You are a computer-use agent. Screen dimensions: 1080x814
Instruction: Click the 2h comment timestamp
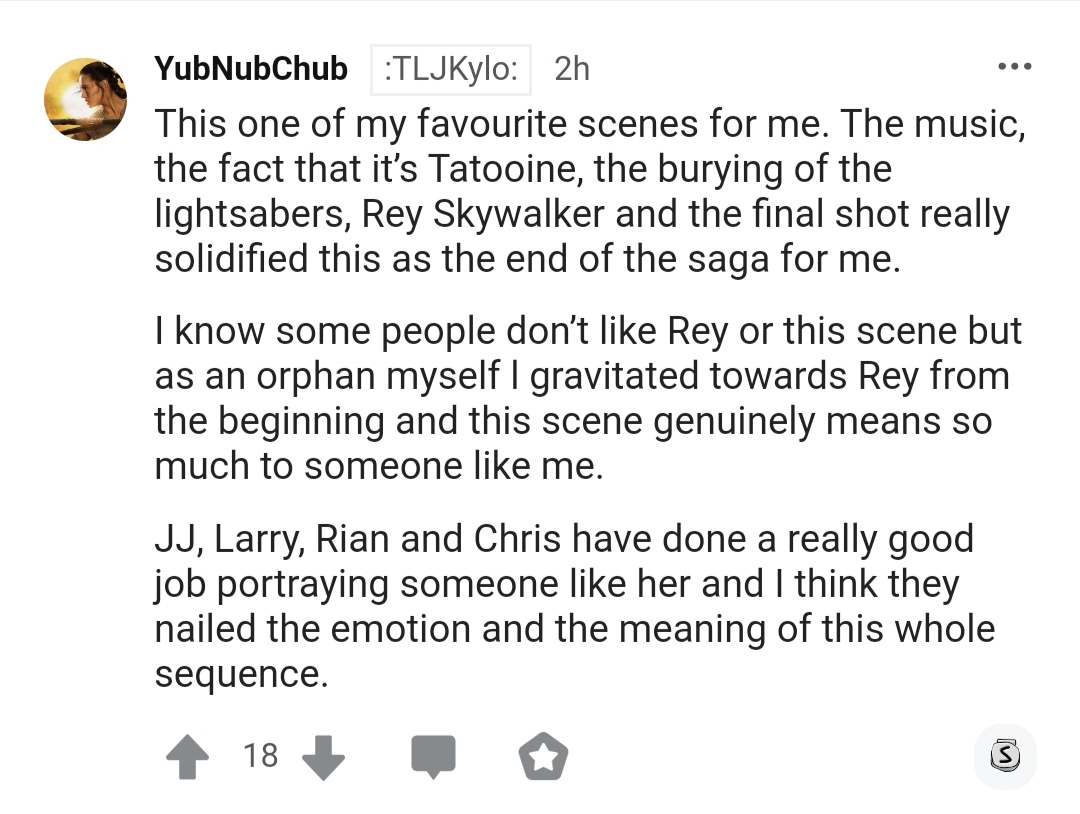click(572, 69)
